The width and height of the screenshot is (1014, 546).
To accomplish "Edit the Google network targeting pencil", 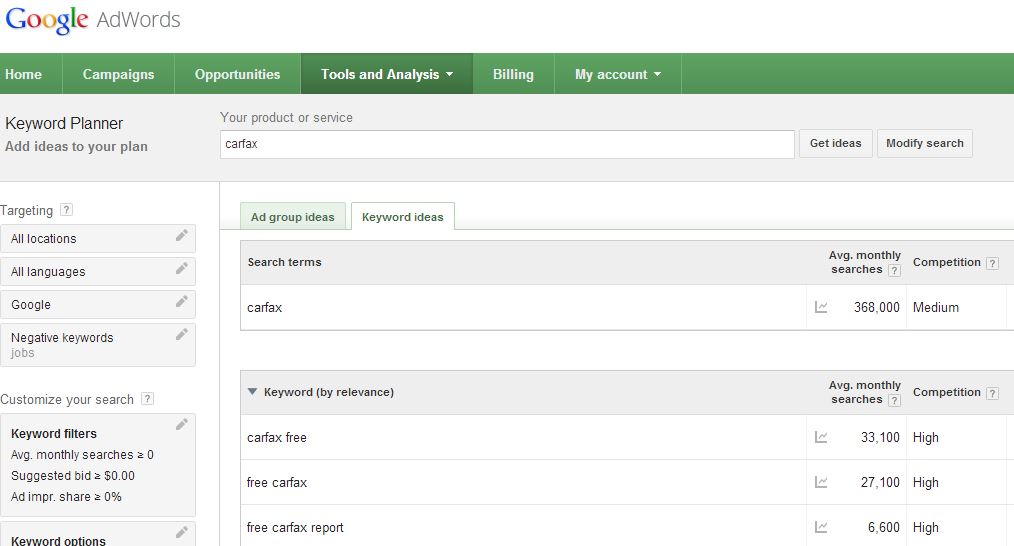I will tap(182, 301).
